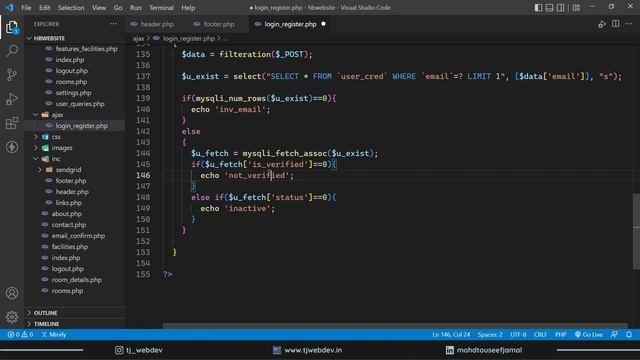The width and height of the screenshot is (640, 360).
Task: Click Spaces: 2 indentation setting
Action: click(490, 335)
